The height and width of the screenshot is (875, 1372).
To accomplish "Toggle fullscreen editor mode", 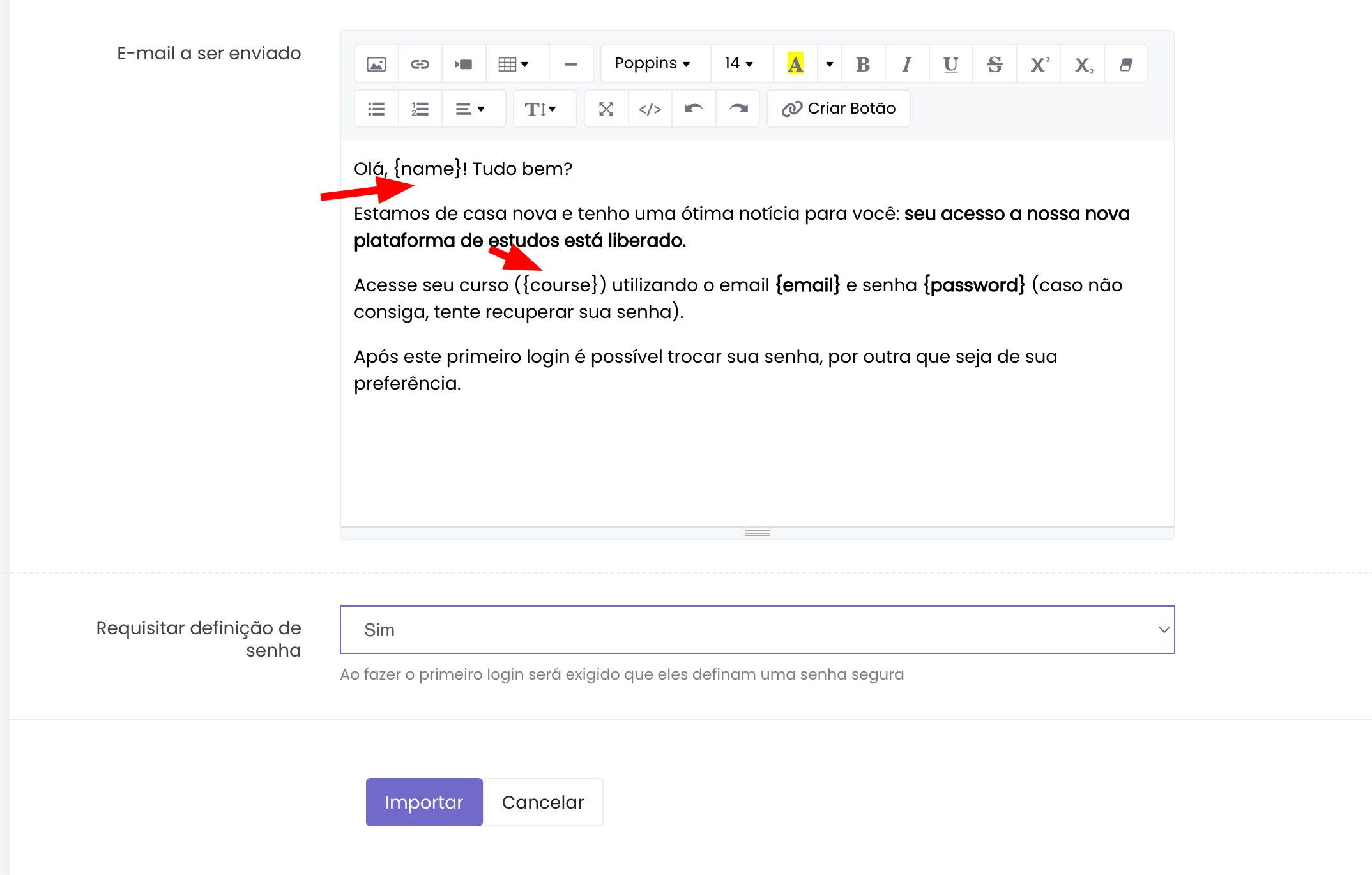I will [606, 109].
